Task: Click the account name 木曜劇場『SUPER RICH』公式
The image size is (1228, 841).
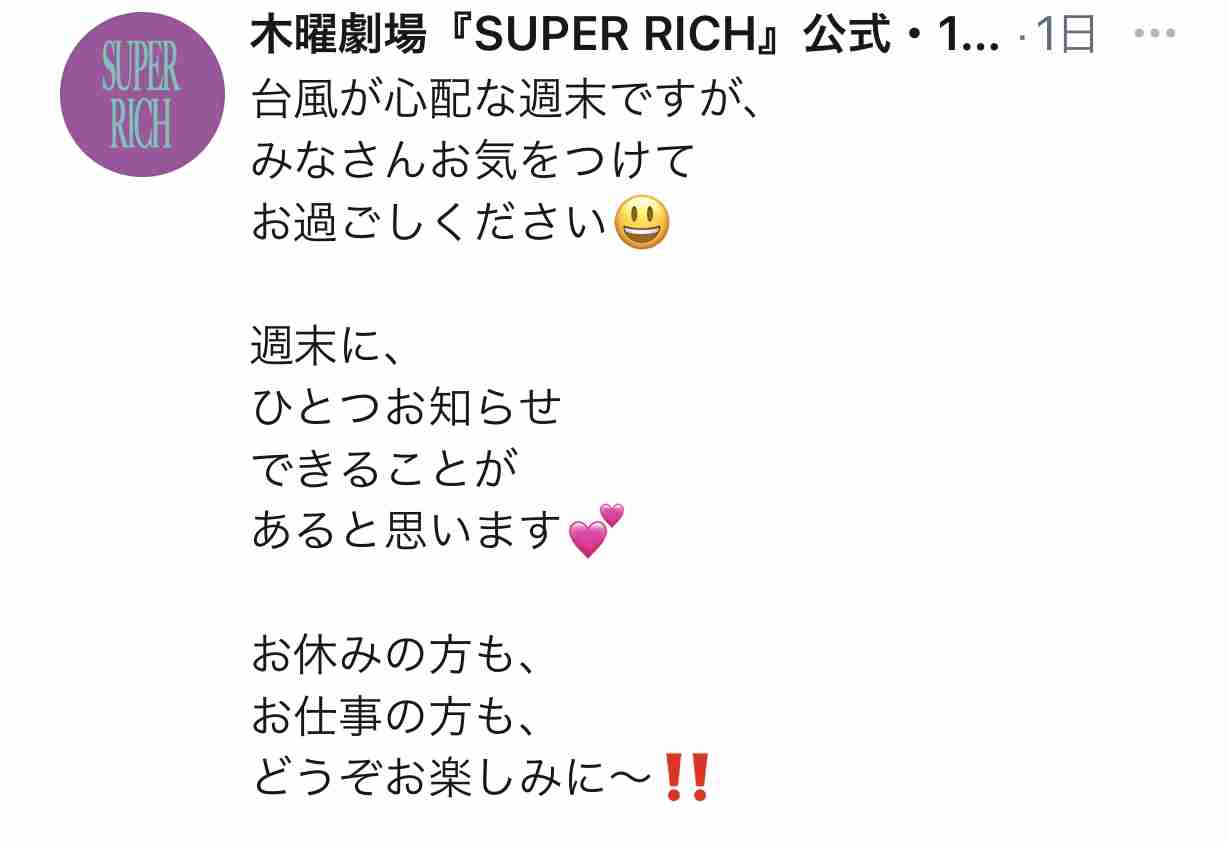Action: coord(571,36)
